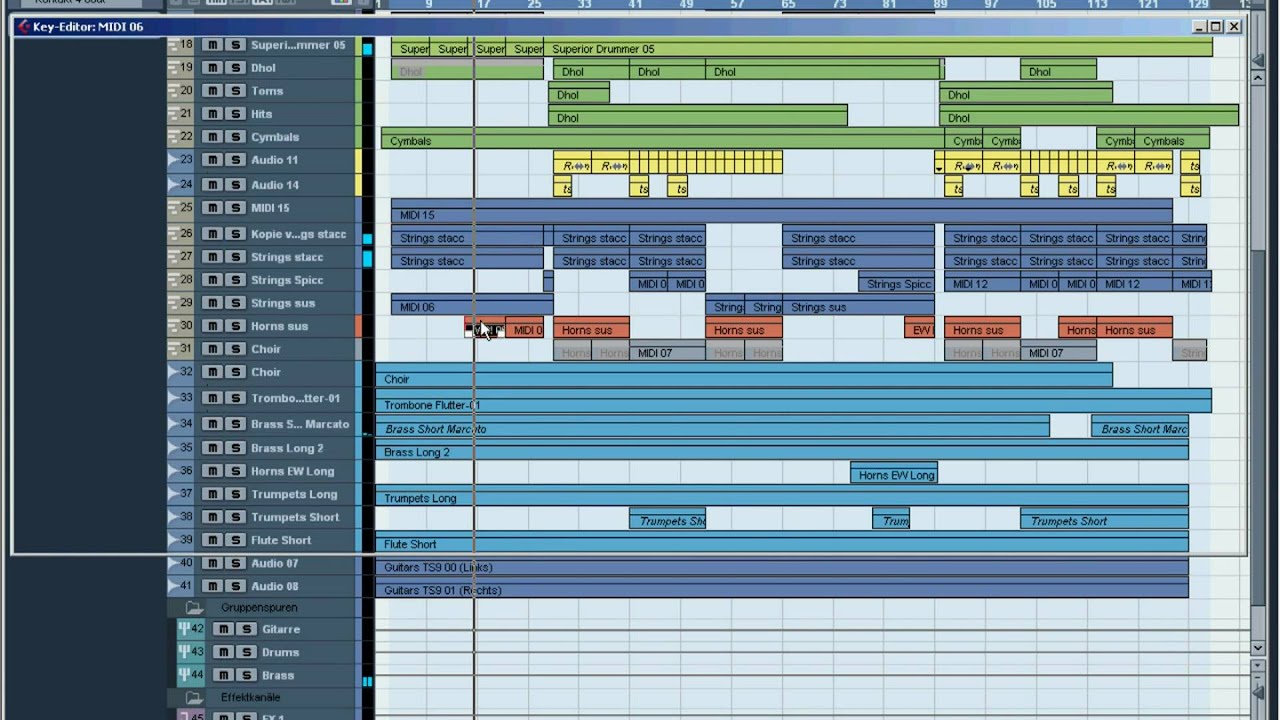Screen dimensions: 1280x720
Task: Click the vertical scrollbar down arrow
Action: point(1258,648)
